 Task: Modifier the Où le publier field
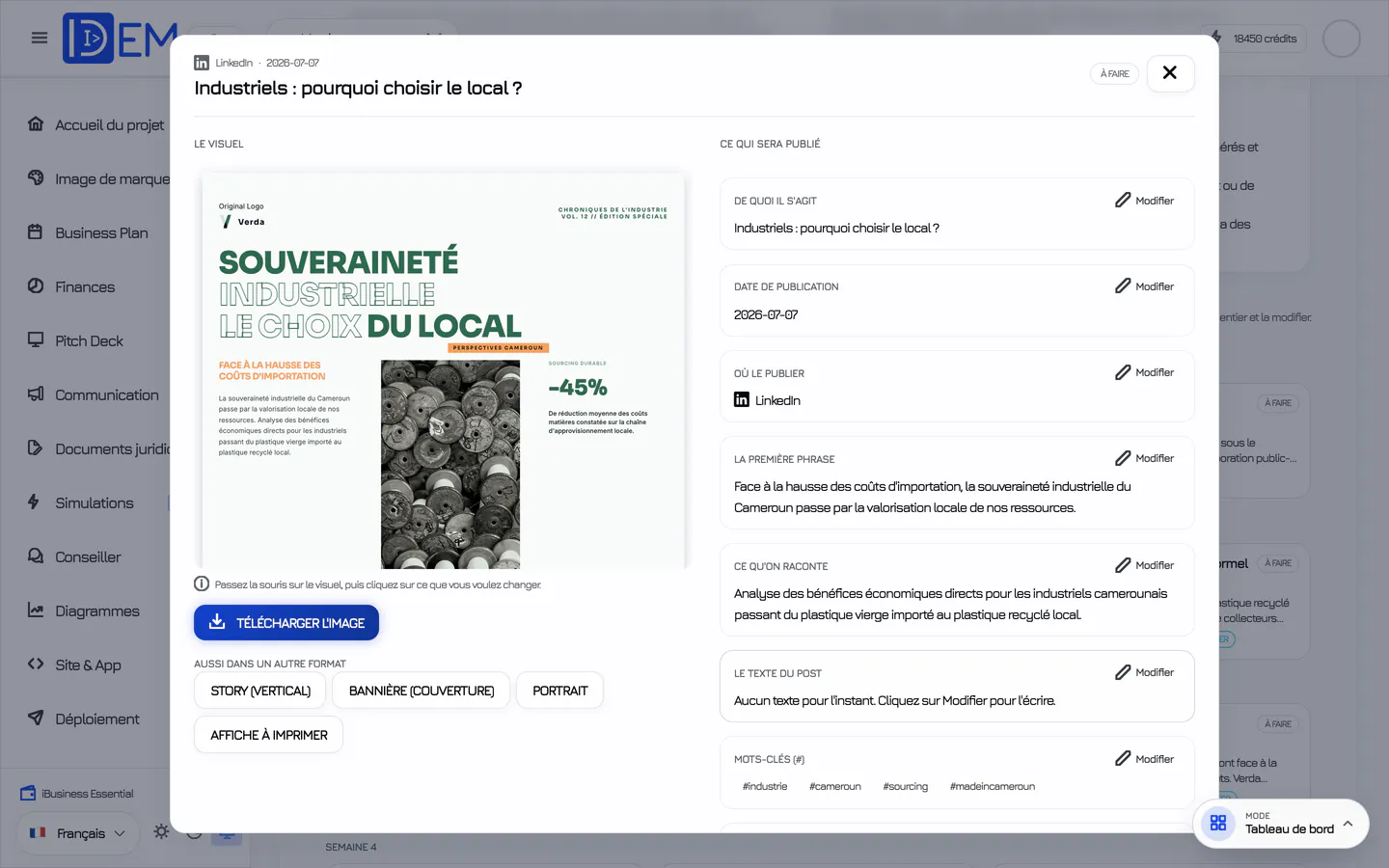[x=1145, y=372]
